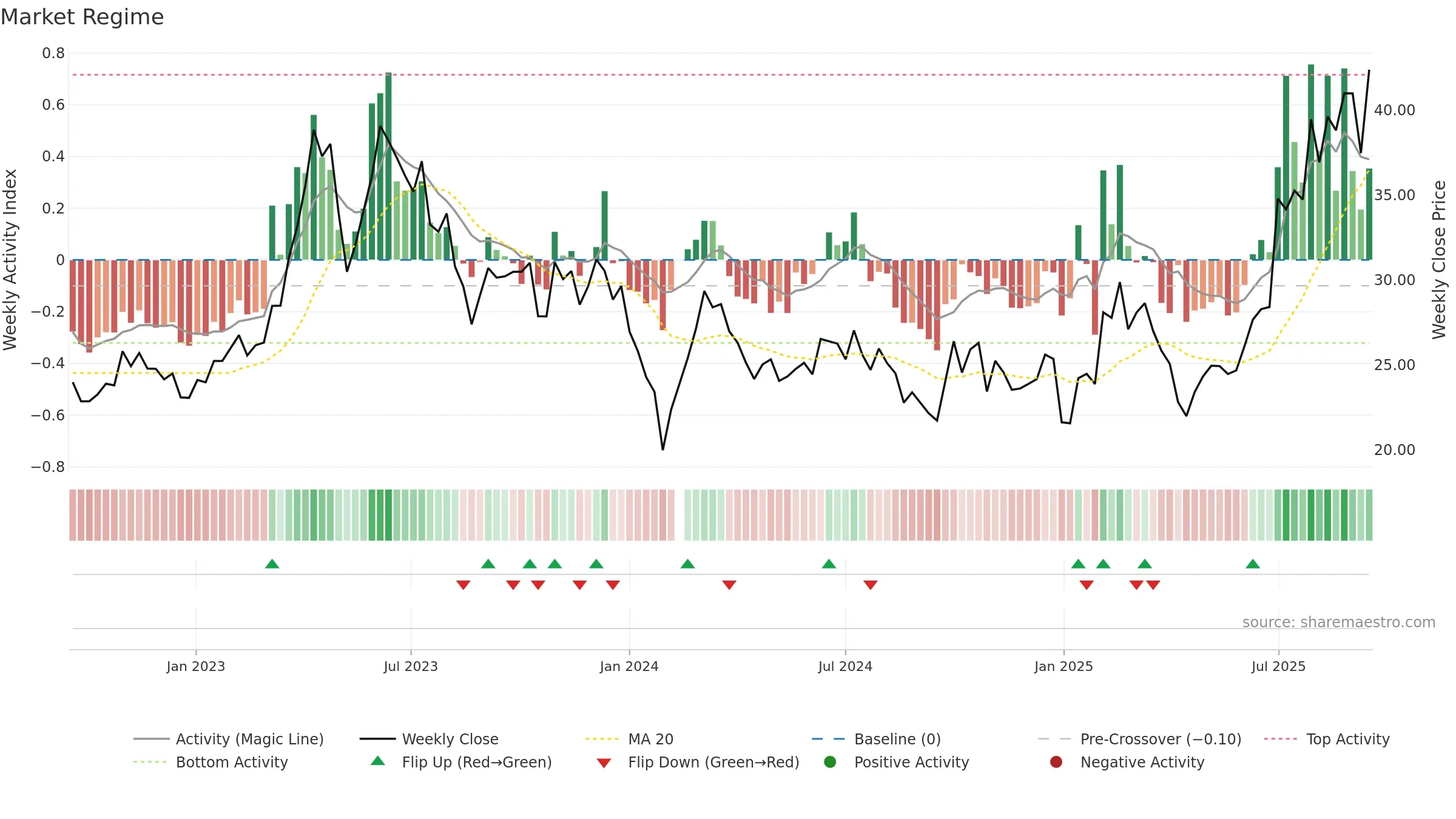Viewport: 1456px width, 819px height.
Task: Toggle the Baseline (0) legend entry
Action: point(876,739)
